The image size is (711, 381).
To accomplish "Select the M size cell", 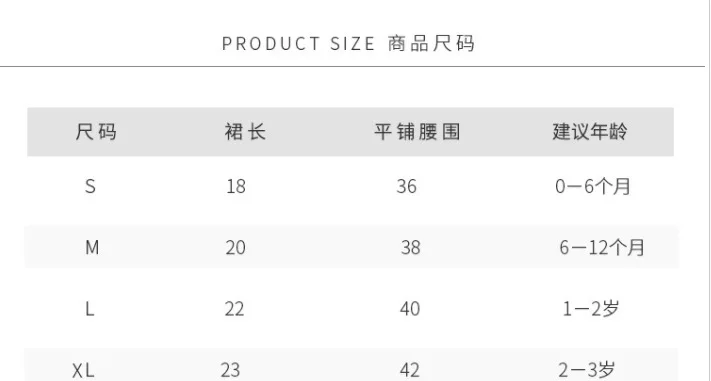I will click(92, 248).
